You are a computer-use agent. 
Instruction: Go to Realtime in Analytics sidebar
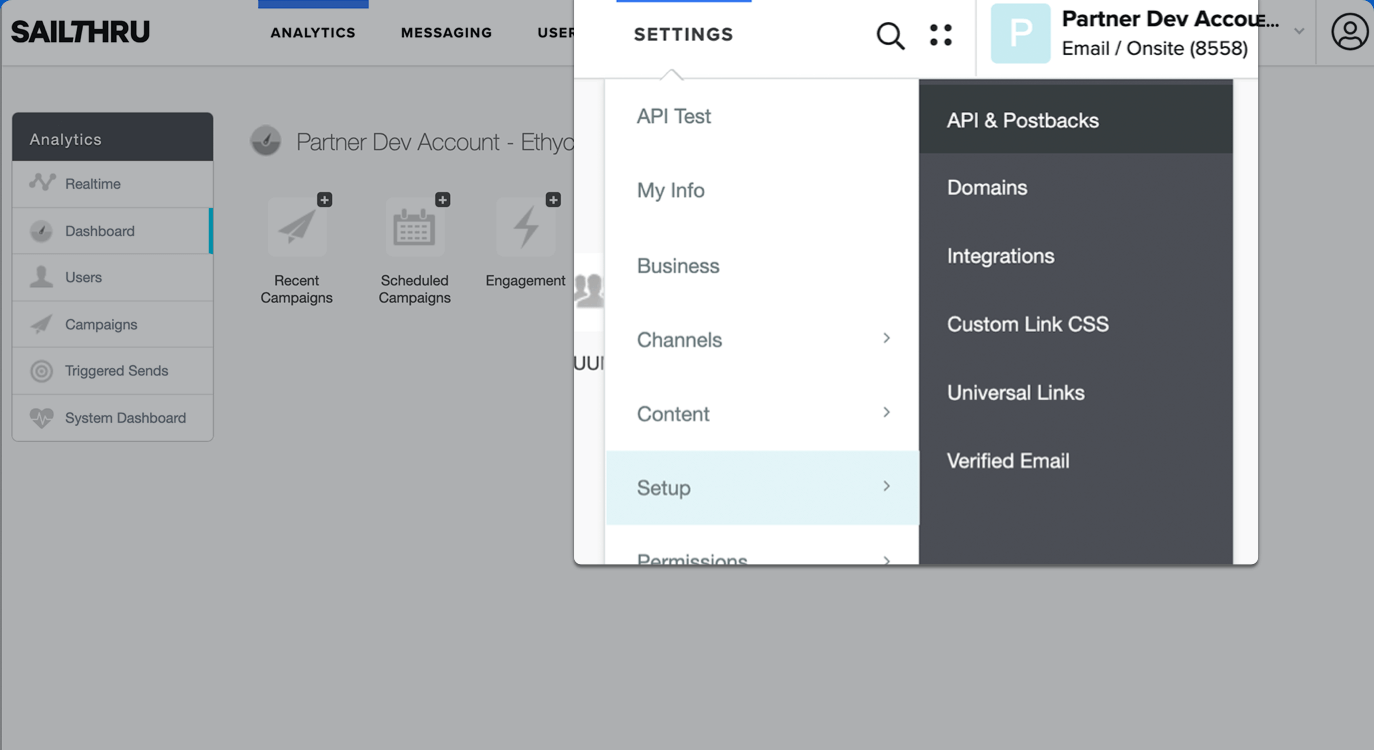(x=112, y=184)
